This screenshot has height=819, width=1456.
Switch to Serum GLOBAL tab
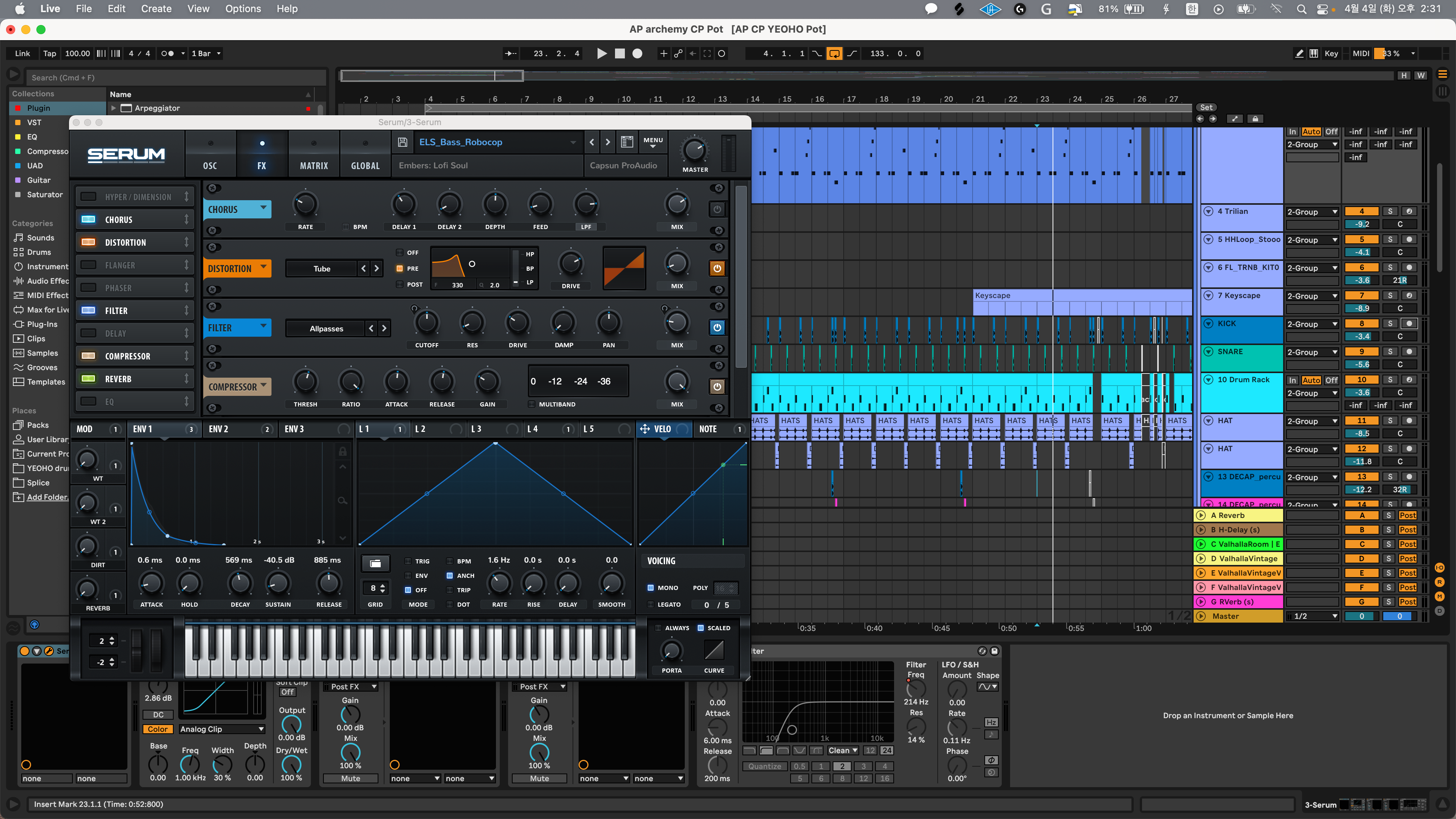(x=365, y=154)
